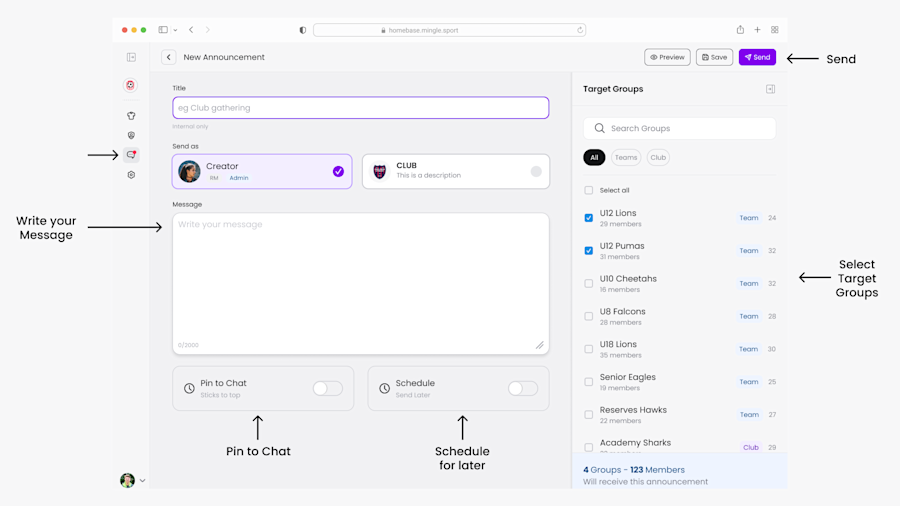The height and width of the screenshot is (506, 900).
Task: Click the Preview button
Action: coord(667,57)
